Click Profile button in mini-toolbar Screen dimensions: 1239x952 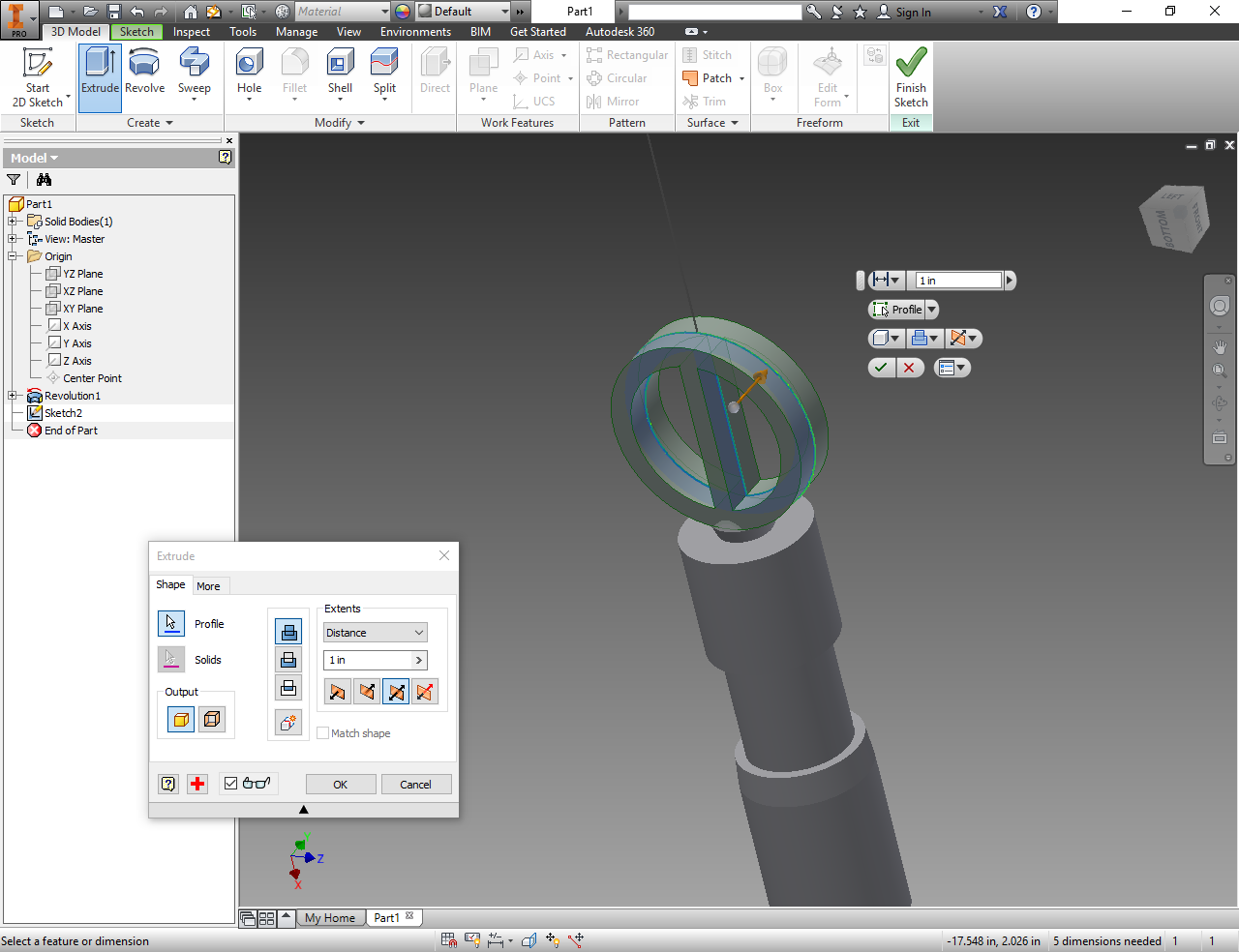click(x=897, y=310)
